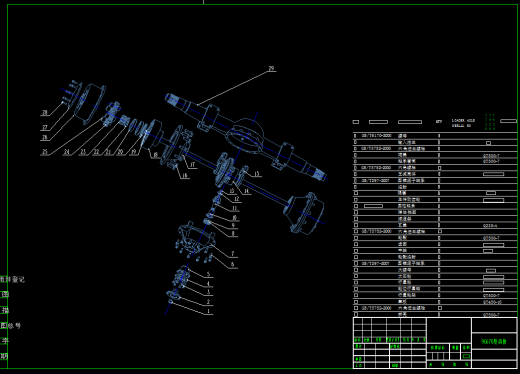Select part balloon label 28
This screenshot has height=374, width=520.
[x=45, y=112]
